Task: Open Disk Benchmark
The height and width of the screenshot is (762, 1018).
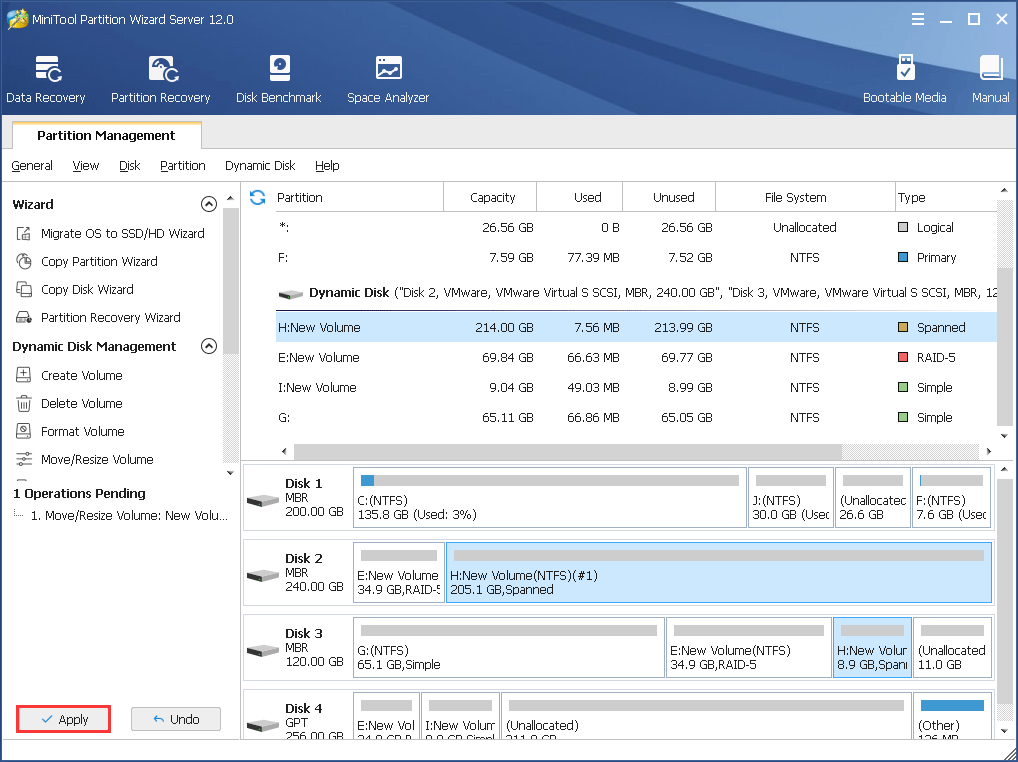Action: (279, 79)
